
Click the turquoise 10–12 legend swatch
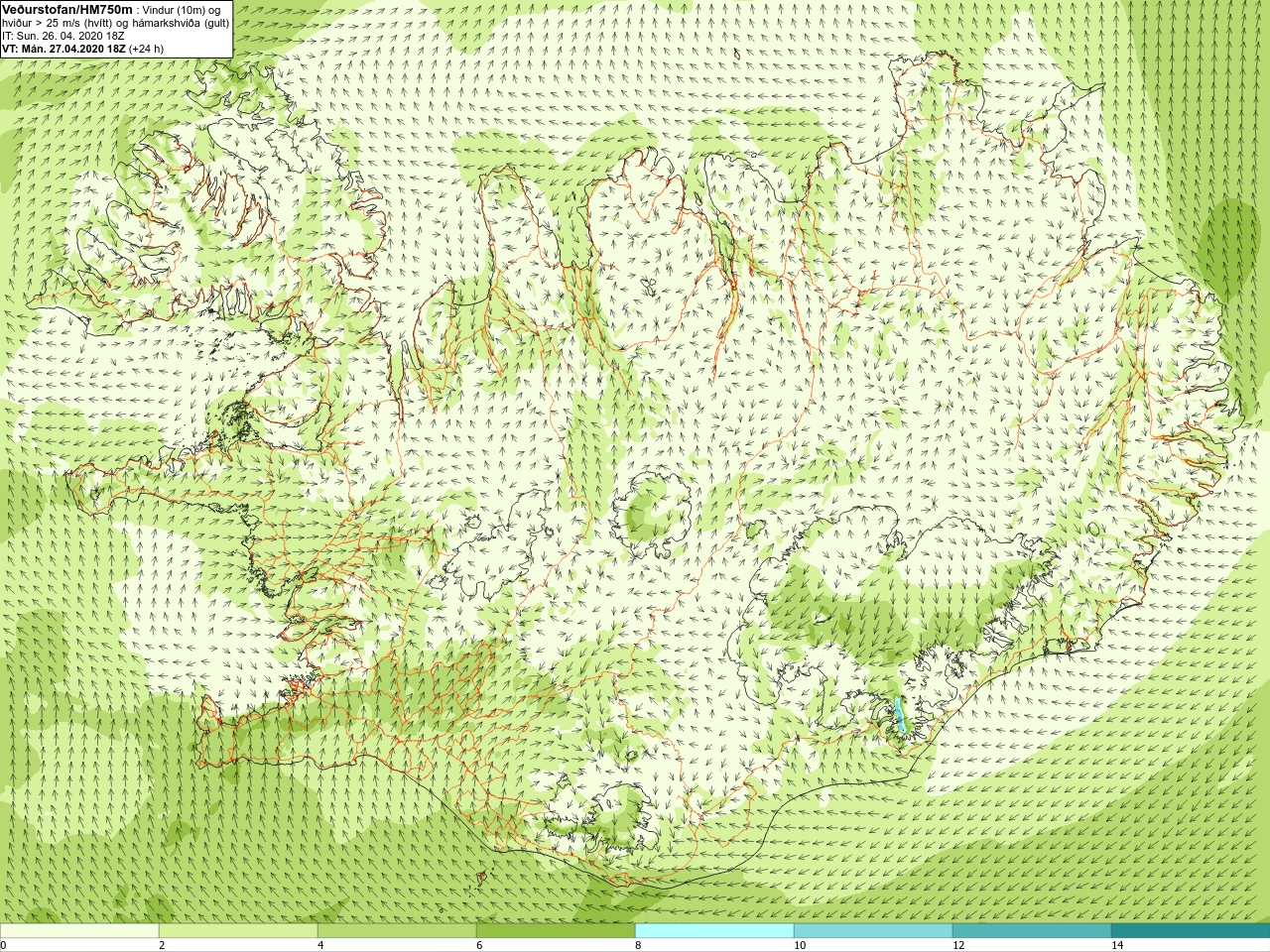[873, 931]
